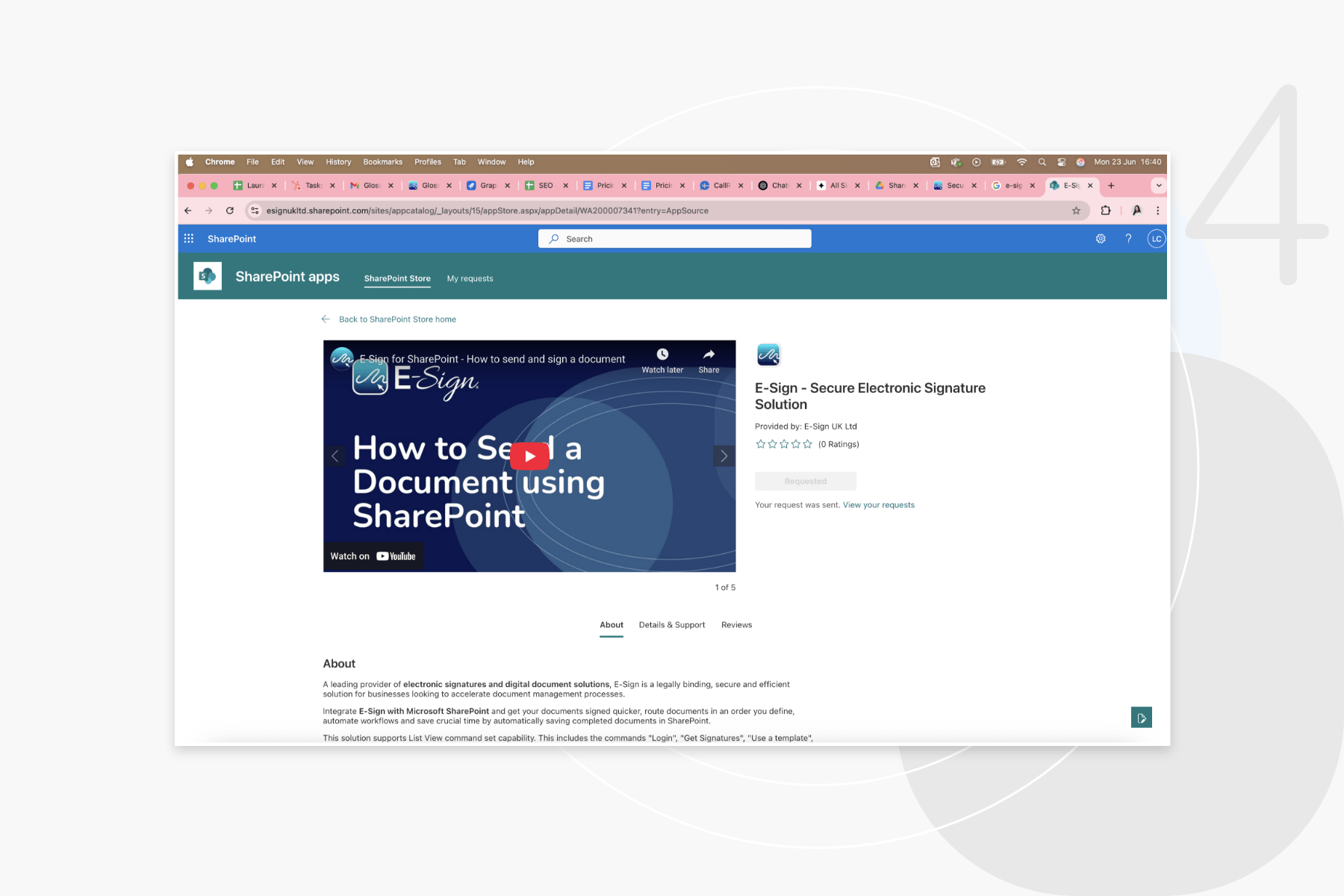The height and width of the screenshot is (896, 1344).
Task: Select the Reviews tab
Action: [x=736, y=625]
